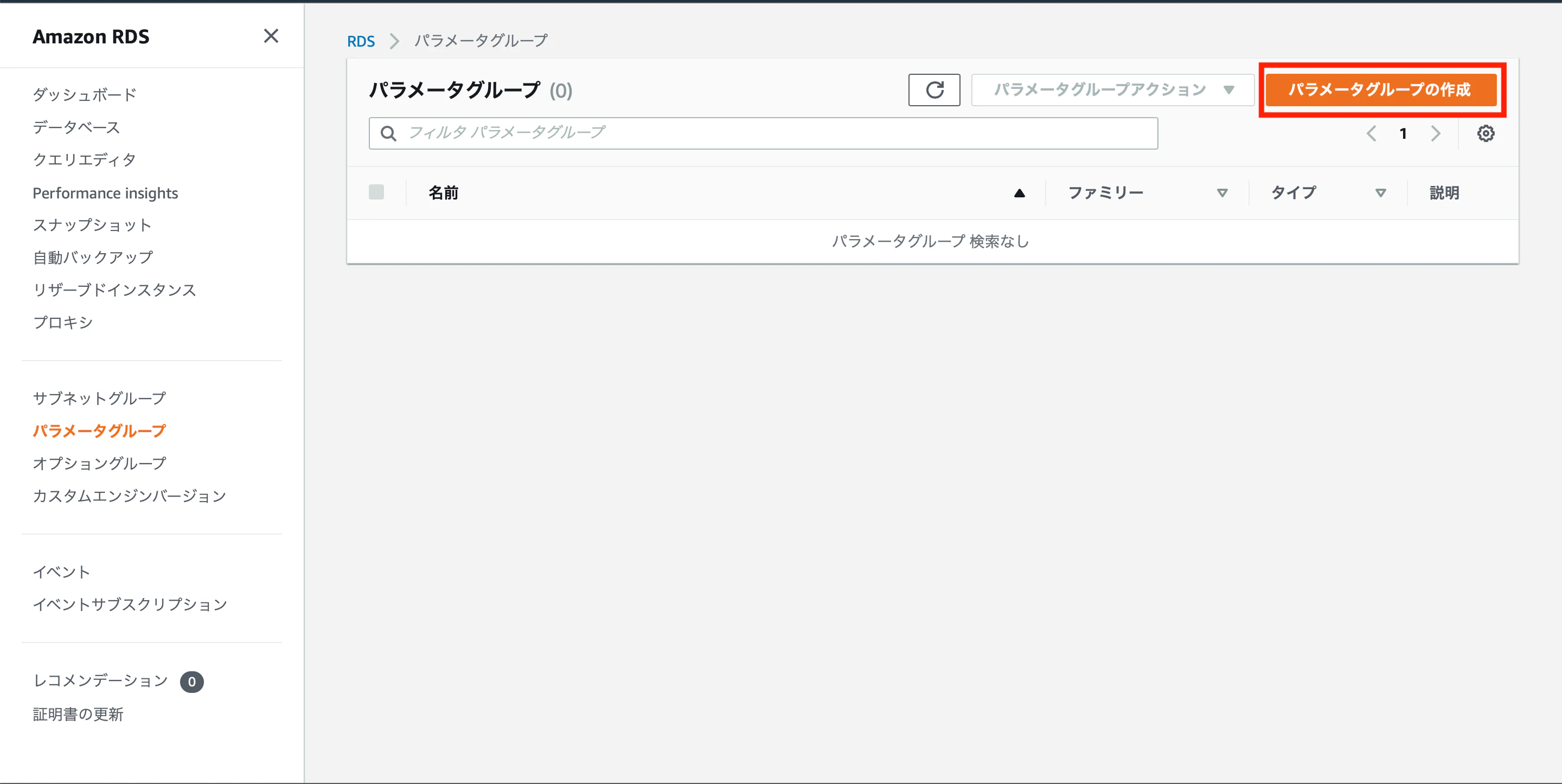The image size is (1562, 784).
Task: Click the レコメンデーション count badge 0
Action: (191, 682)
